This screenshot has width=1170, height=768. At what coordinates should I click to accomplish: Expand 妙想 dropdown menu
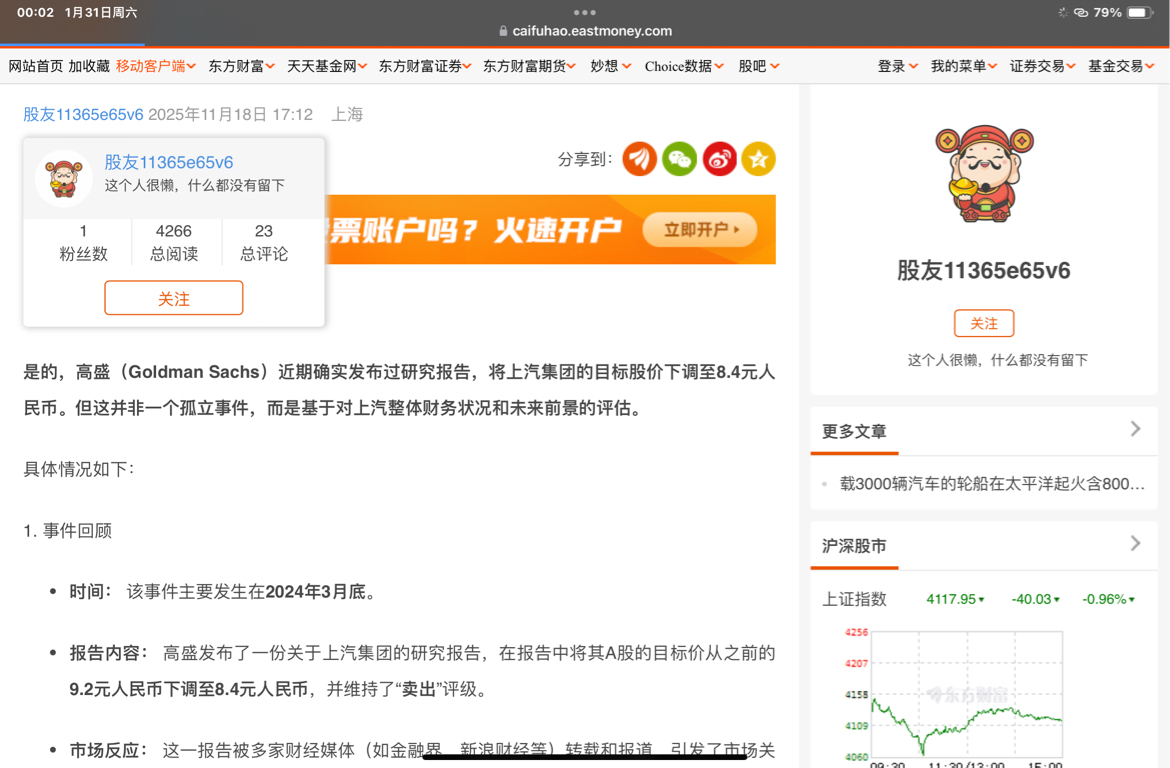611,66
